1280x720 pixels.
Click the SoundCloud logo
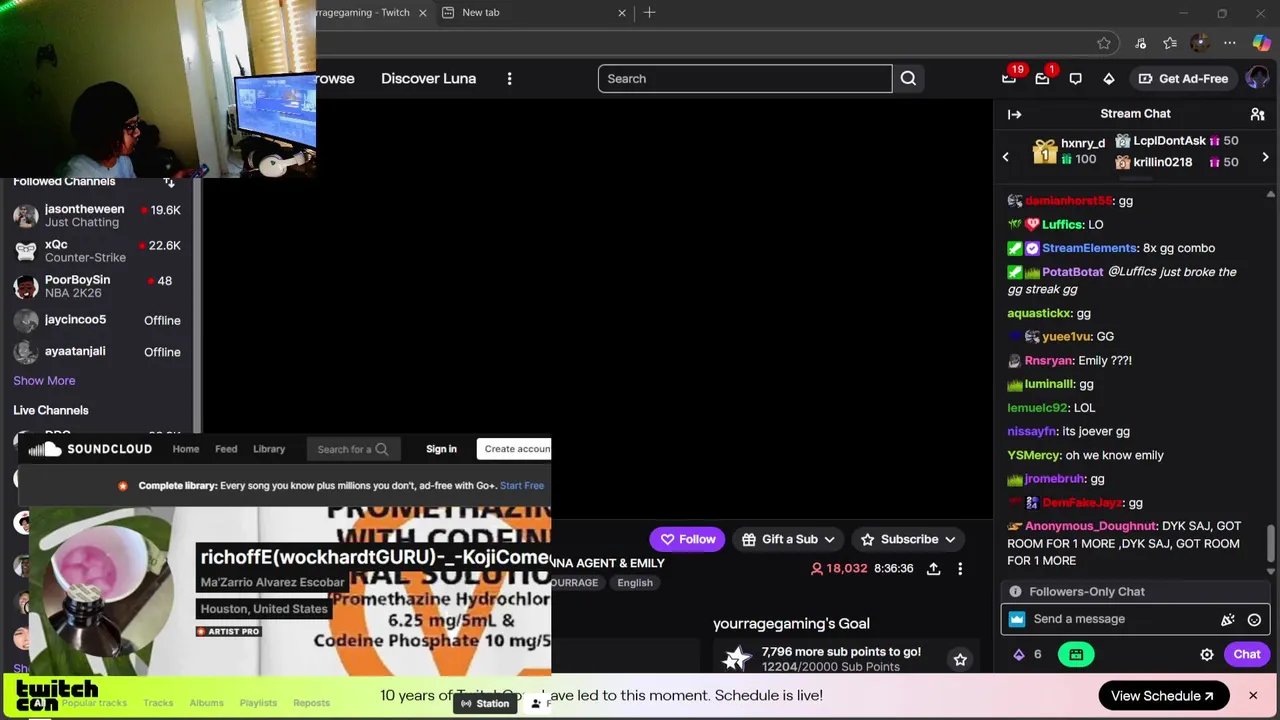pos(90,449)
